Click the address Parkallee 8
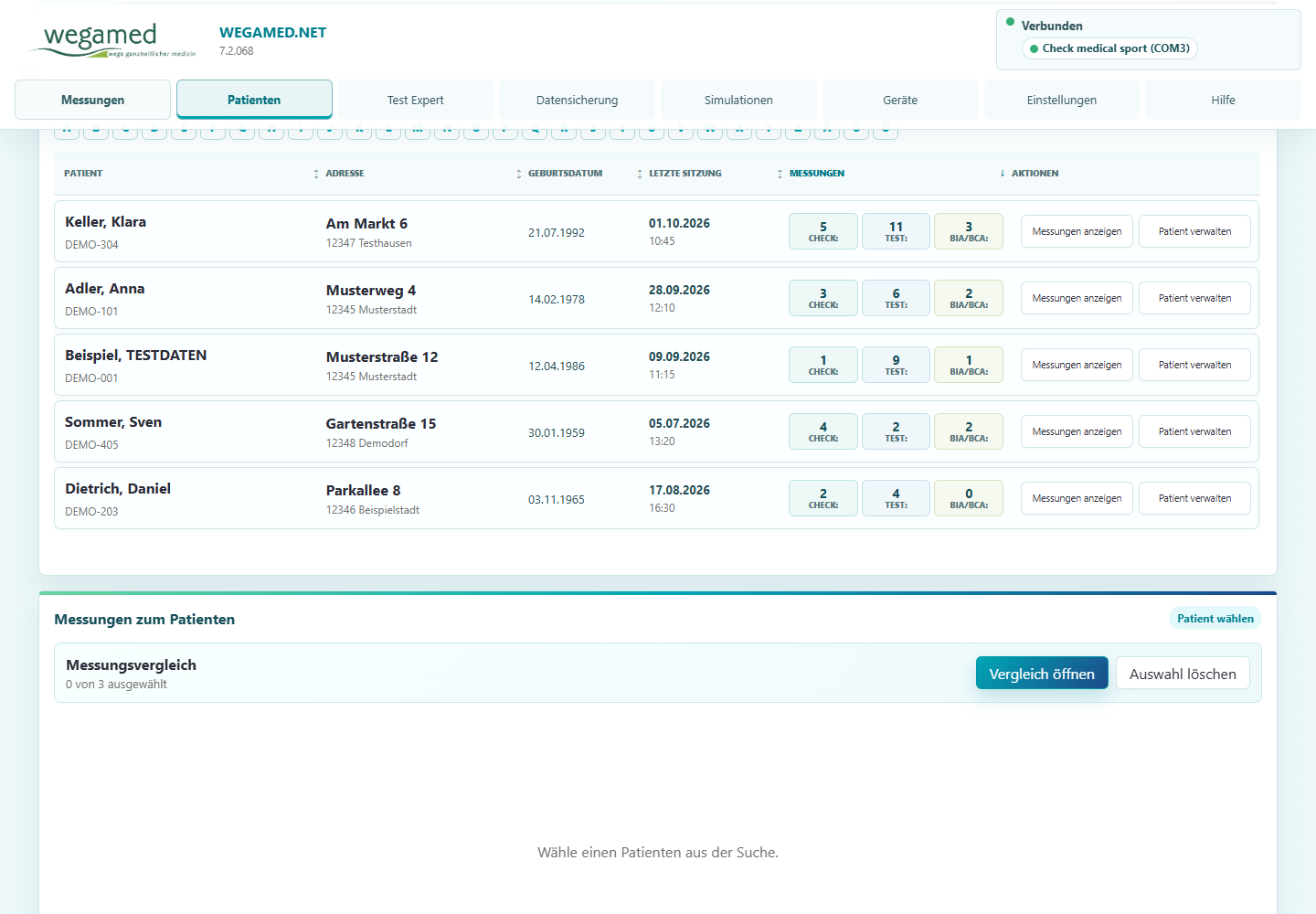The image size is (1316, 914). tap(363, 491)
